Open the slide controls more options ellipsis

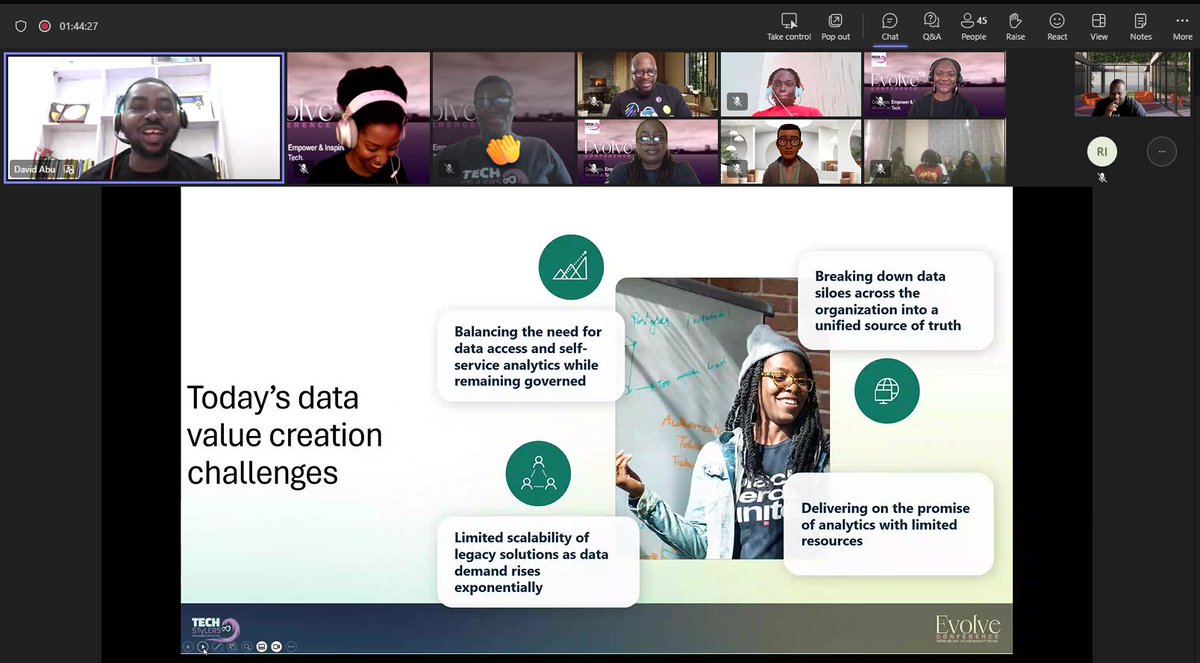[x=291, y=647]
